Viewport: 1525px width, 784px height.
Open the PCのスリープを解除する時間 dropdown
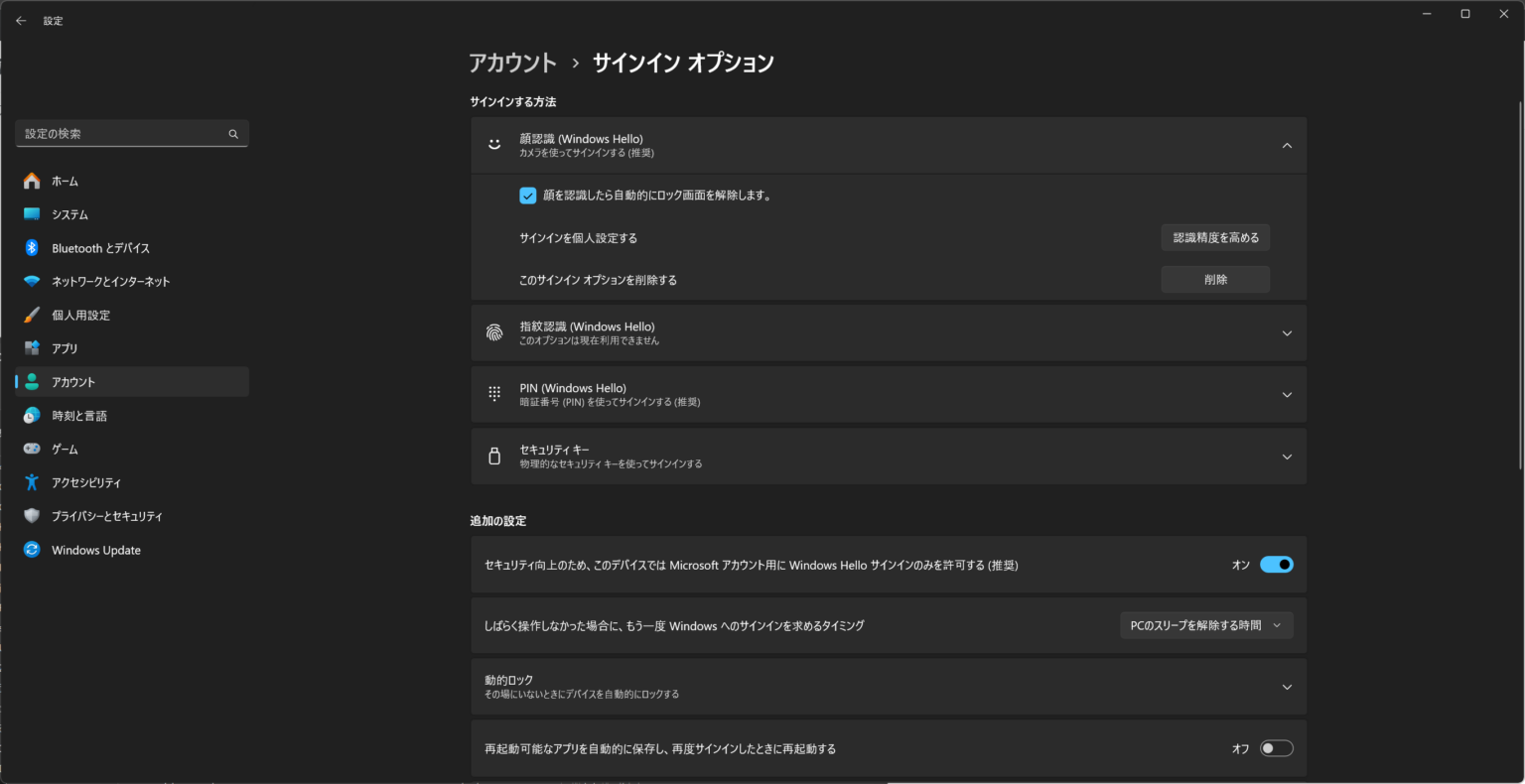tap(1206, 625)
